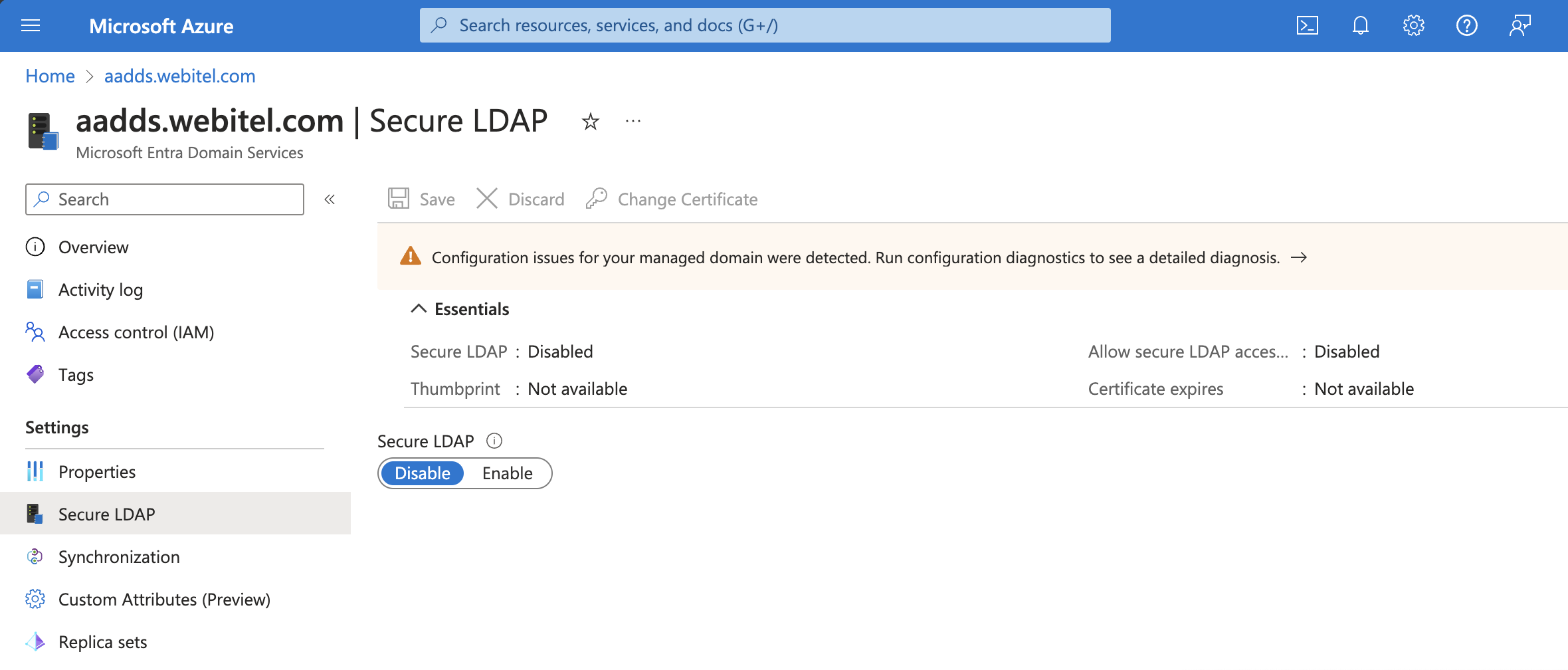Click the magnifier in global search box
This screenshot has height=670, width=1568.
(x=439, y=25)
